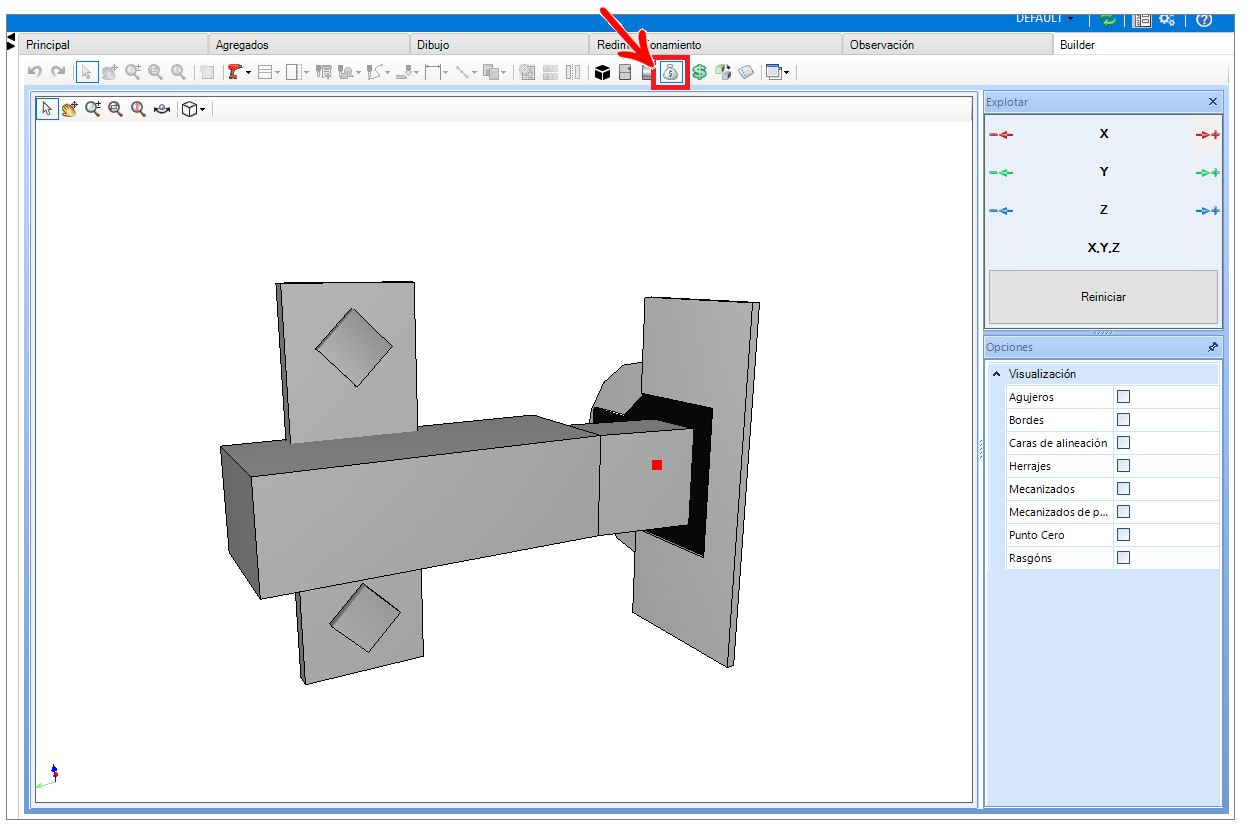1247x827 pixels.
Task: Open the DEFAULT dropdown
Action: coord(1045,18)
